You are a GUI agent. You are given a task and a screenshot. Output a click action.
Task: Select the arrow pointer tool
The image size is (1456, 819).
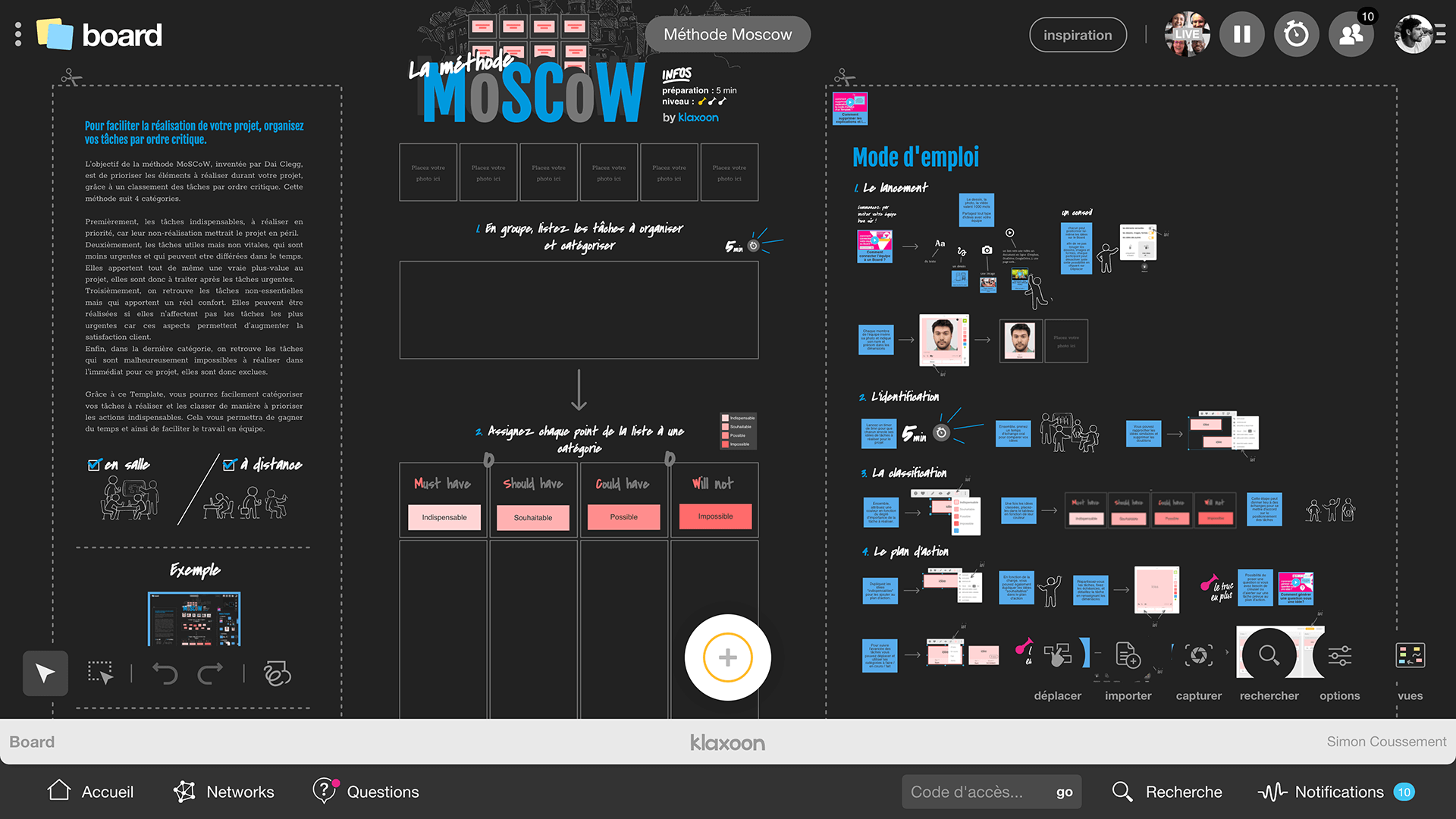(x=45, y=673)
